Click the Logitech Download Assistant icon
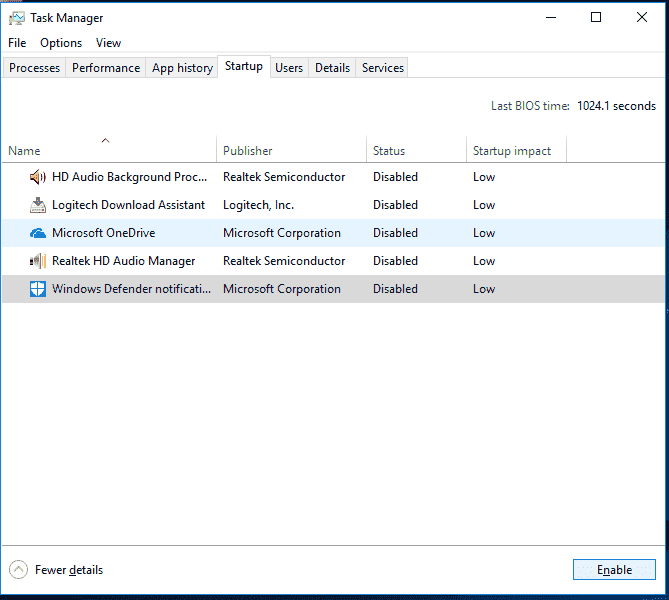 pyautogui.click(x=38, y=205)
